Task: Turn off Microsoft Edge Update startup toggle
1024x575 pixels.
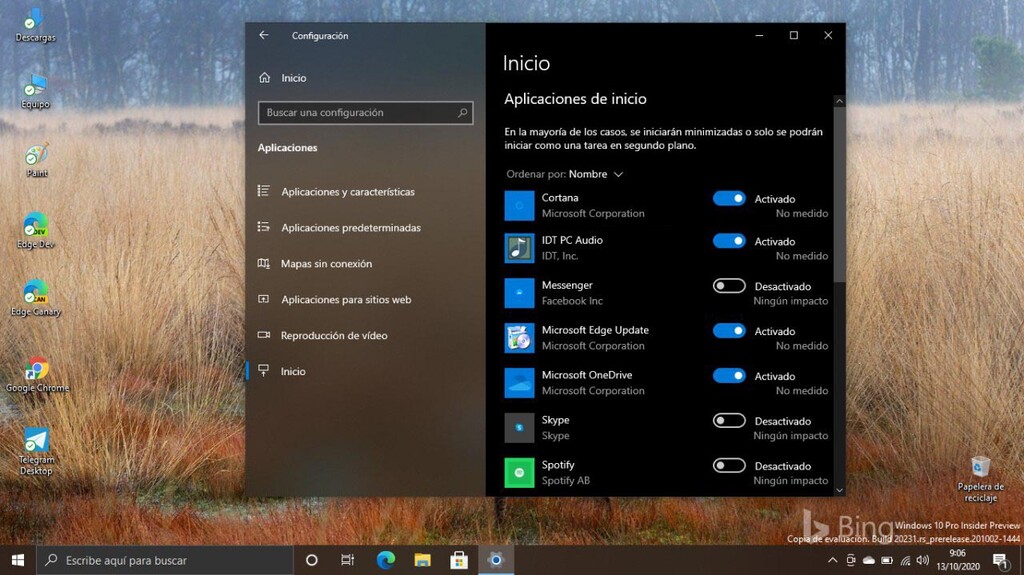Action: point(729,331)
